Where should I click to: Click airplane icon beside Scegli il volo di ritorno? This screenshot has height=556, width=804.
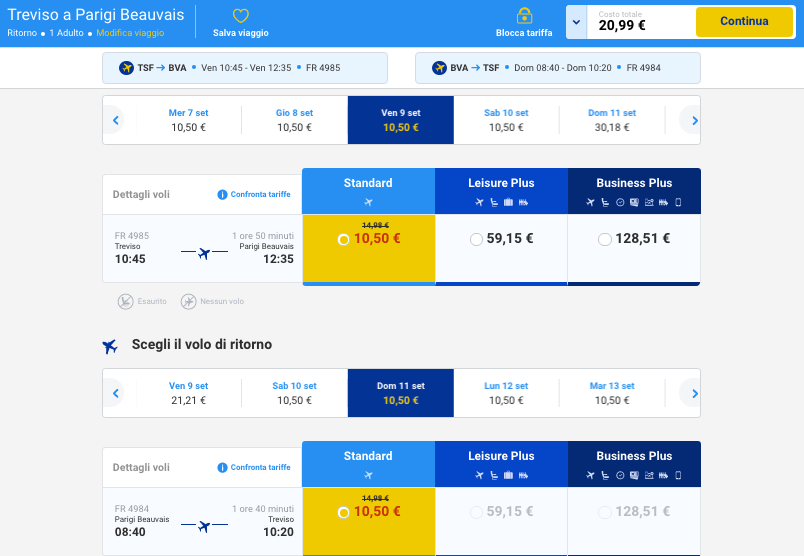110,346
